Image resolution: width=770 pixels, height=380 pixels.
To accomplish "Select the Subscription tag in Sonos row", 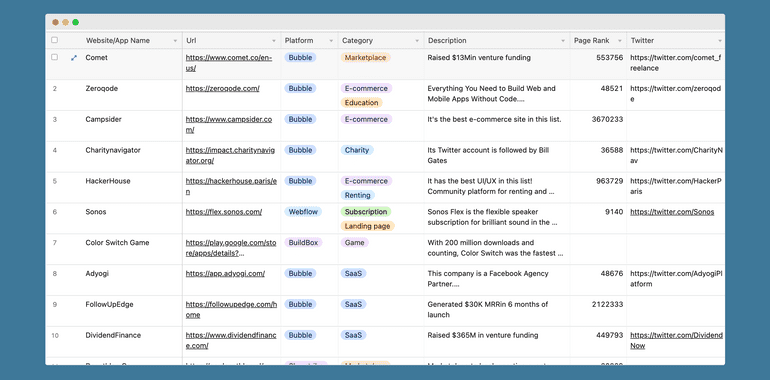I will point(366,212).
